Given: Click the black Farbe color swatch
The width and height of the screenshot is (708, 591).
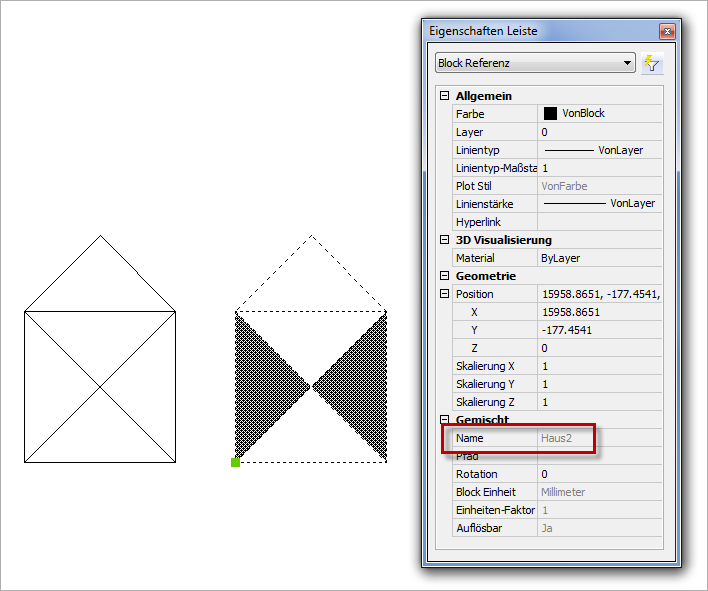Looking at the screenshot, I should click(550, 114).
